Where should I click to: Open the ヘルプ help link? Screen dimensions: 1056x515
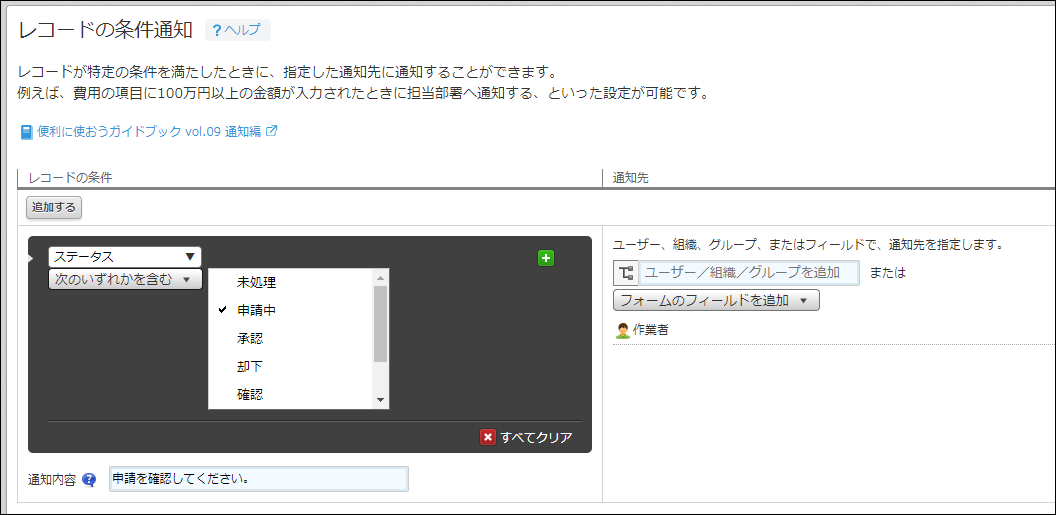[x=238, y=30]
